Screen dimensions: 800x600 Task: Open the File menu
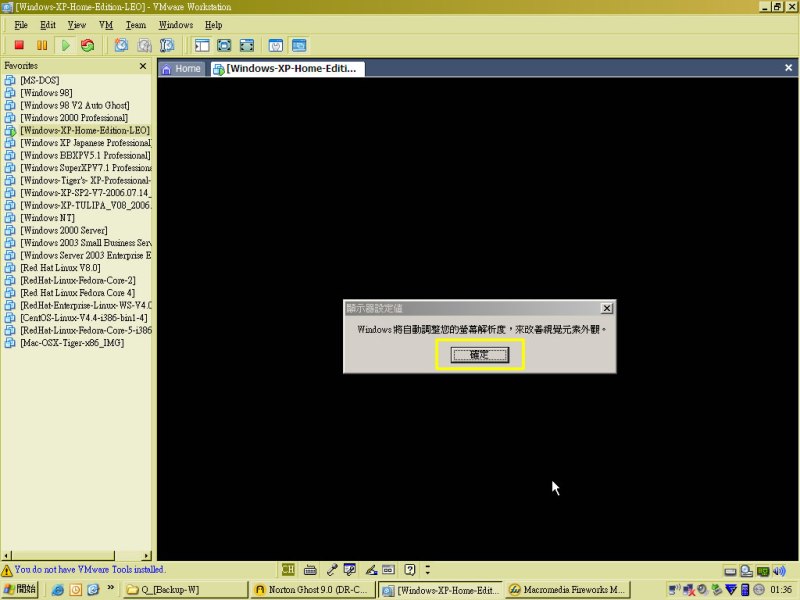click(21, 25)
